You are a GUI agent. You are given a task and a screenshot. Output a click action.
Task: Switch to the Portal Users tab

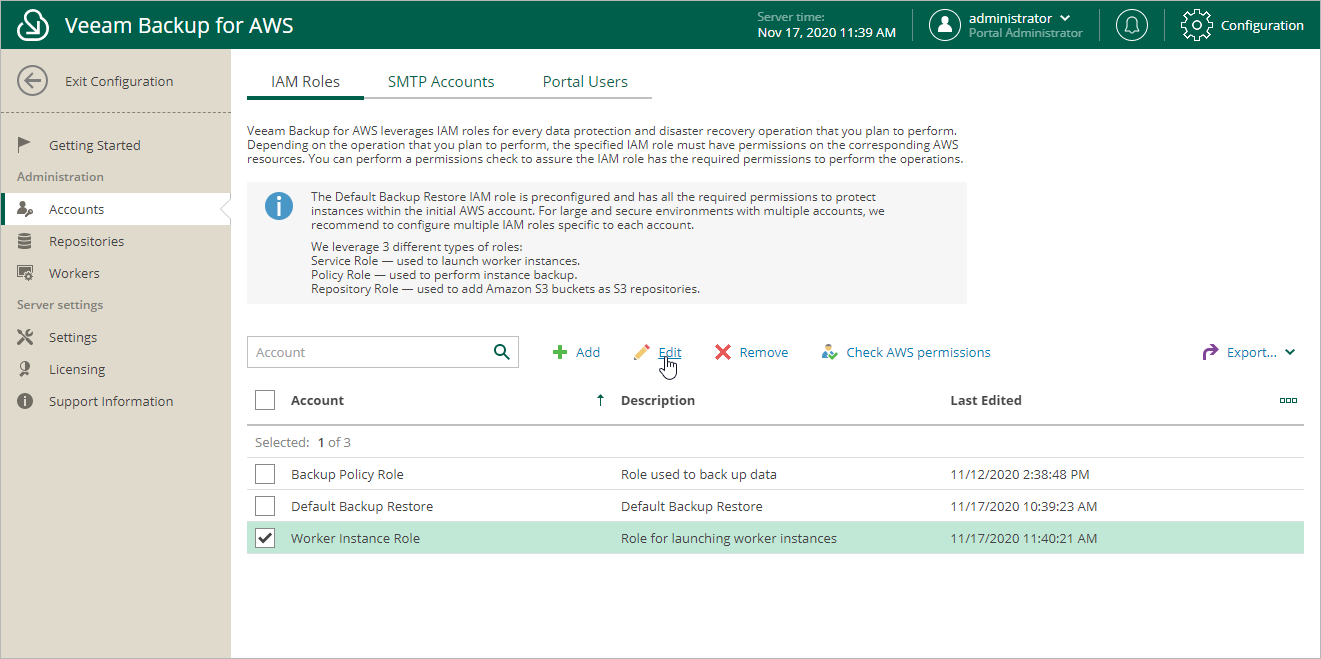coord(585,82)
